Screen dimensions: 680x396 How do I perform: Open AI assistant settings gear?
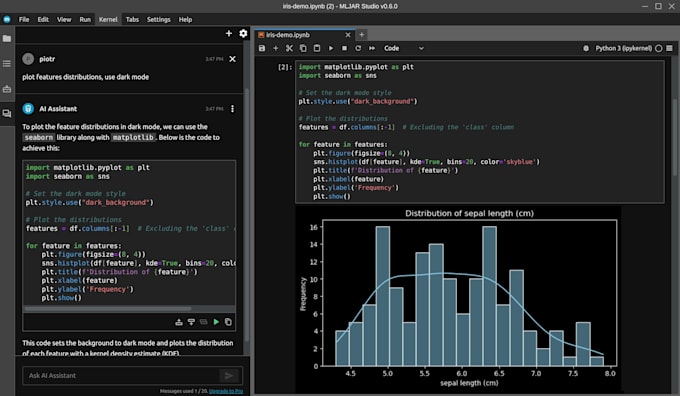243,33
